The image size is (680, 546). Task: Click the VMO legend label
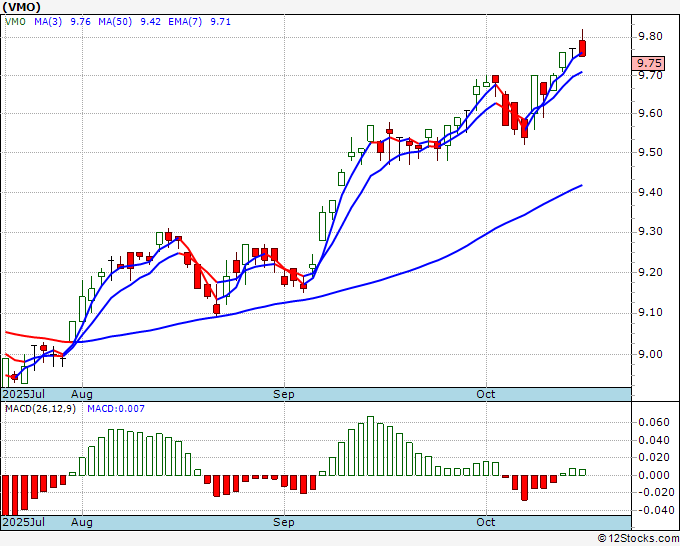click(x=15, y=22)
